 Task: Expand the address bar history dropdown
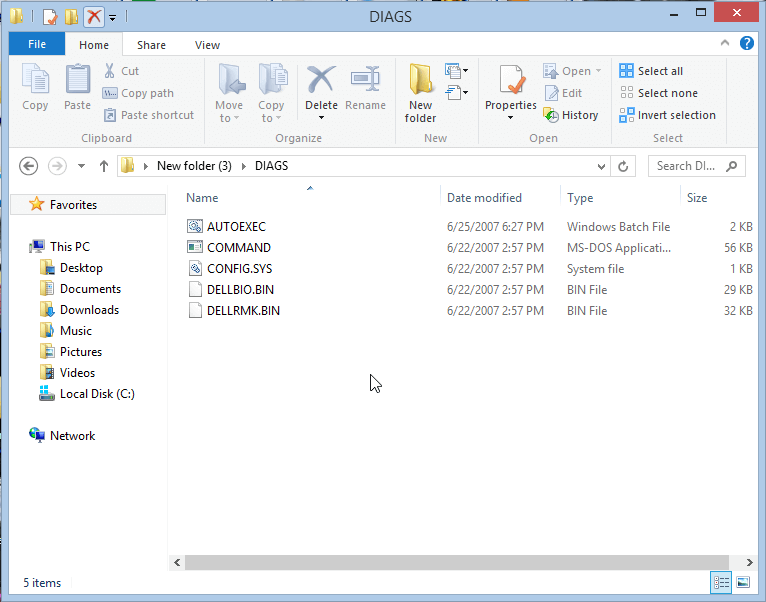601,167
